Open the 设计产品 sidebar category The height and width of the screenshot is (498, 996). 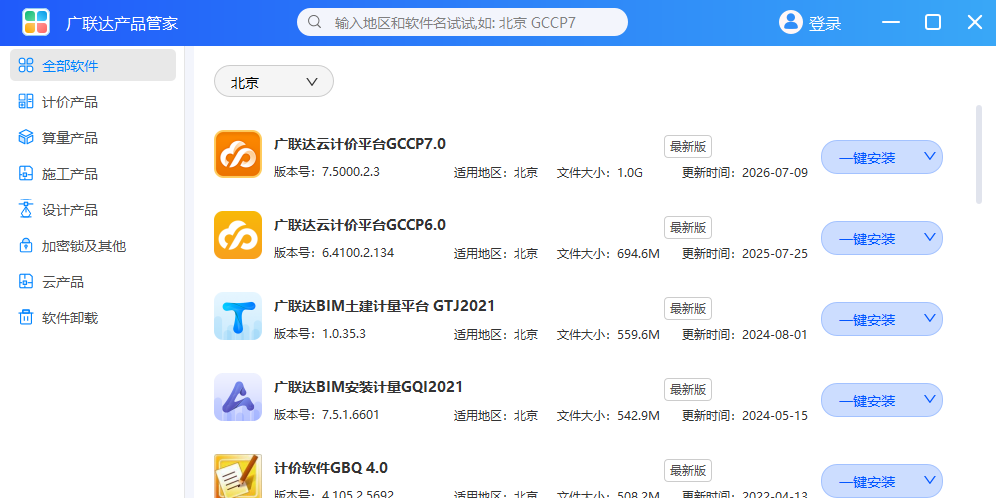[x=93, y=210]
